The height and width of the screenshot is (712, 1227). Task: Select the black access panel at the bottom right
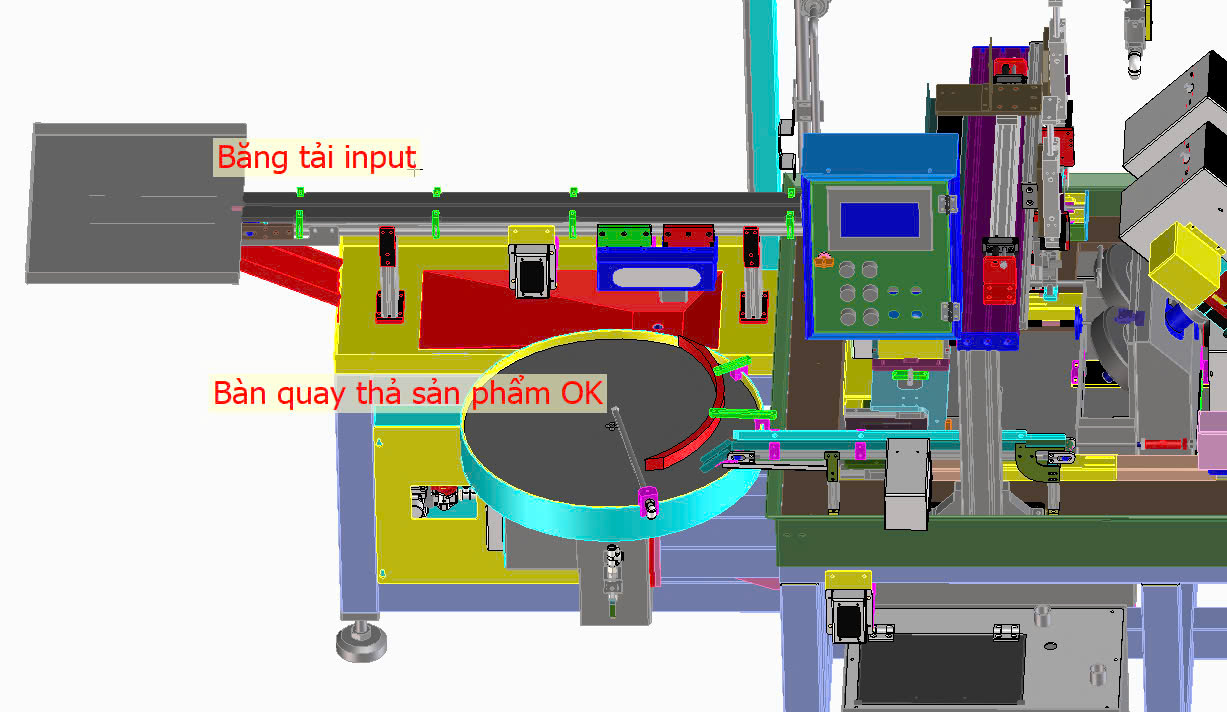(940, 668)
